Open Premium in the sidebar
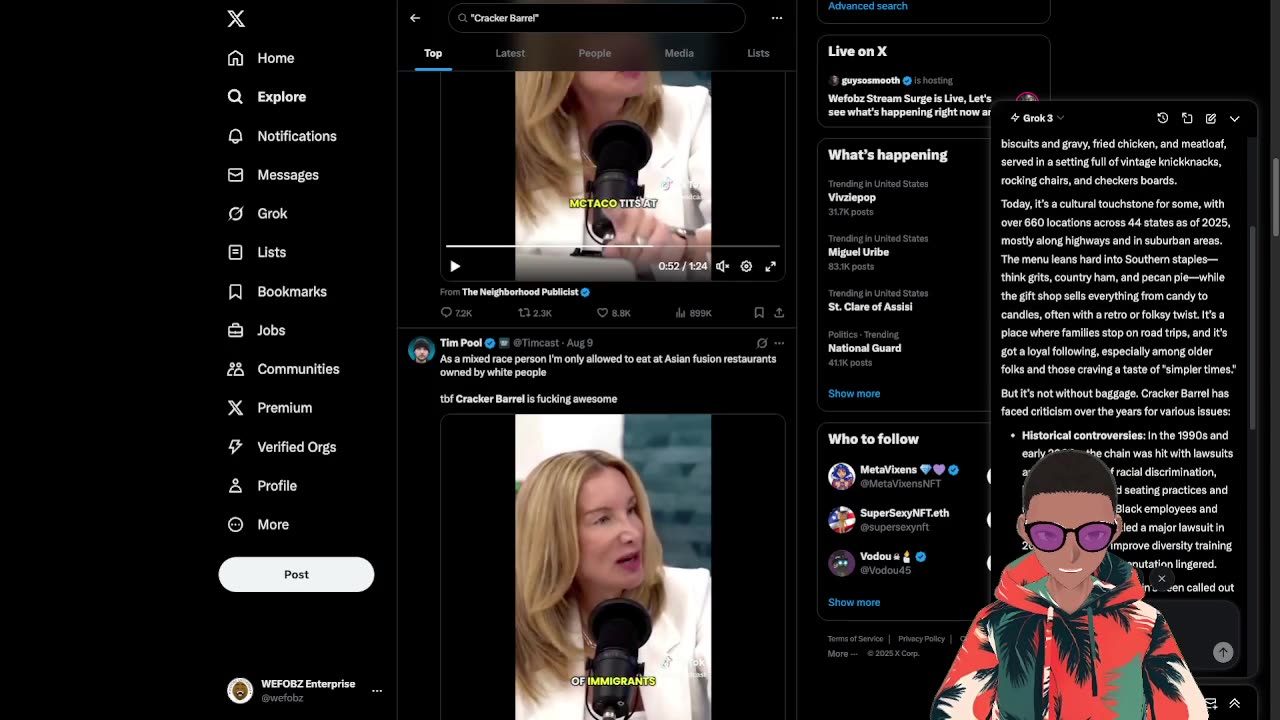Viewport: 1280px width, 720px height. [270, 408]
